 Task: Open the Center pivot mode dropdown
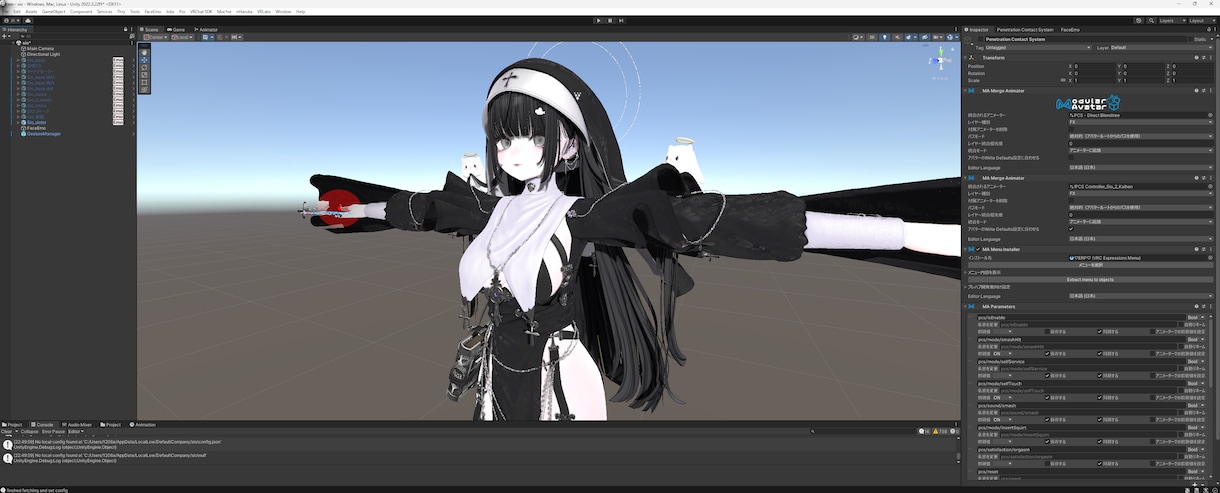154,37
